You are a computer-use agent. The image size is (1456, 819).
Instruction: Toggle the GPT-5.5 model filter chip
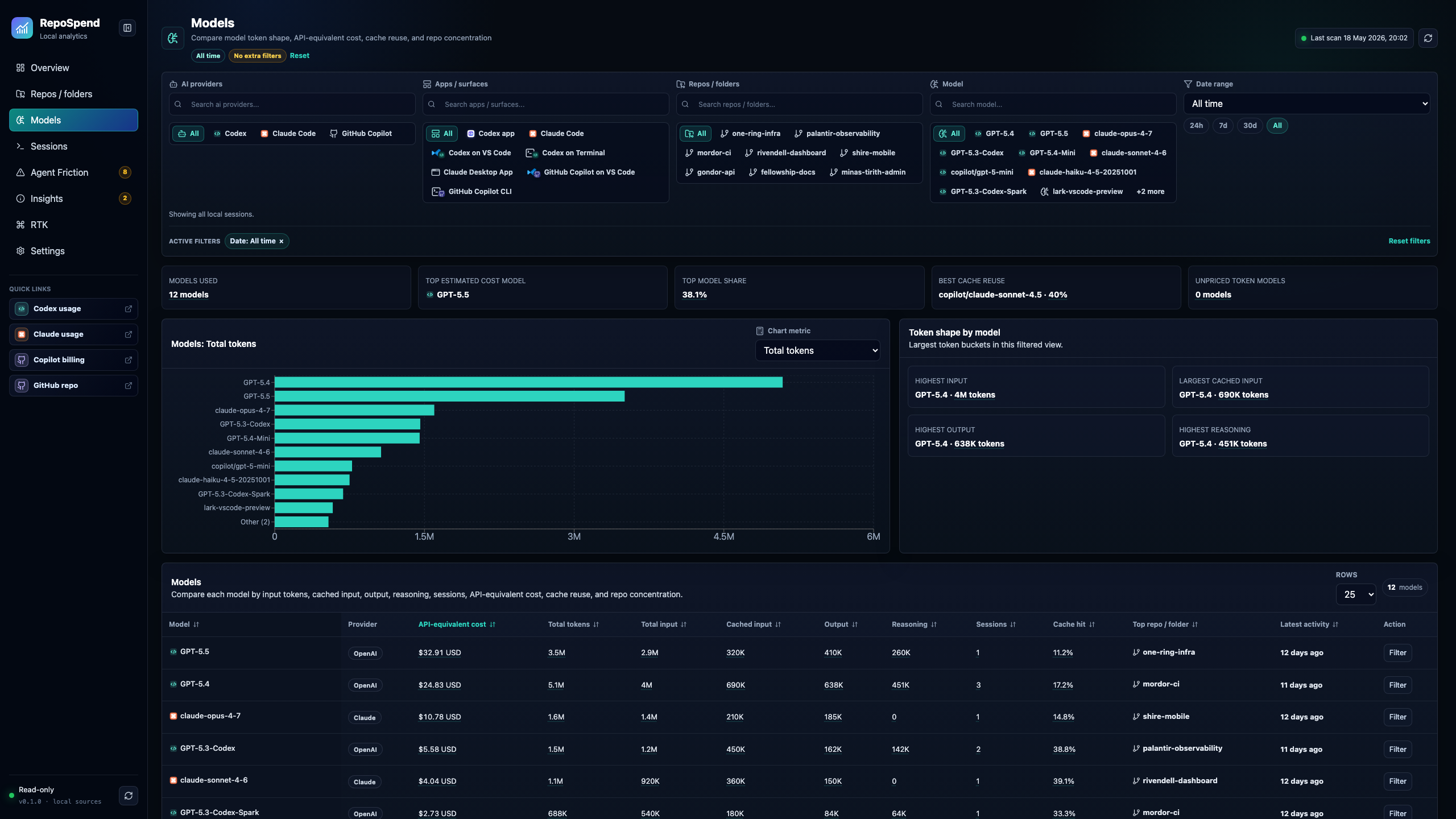1048,134
